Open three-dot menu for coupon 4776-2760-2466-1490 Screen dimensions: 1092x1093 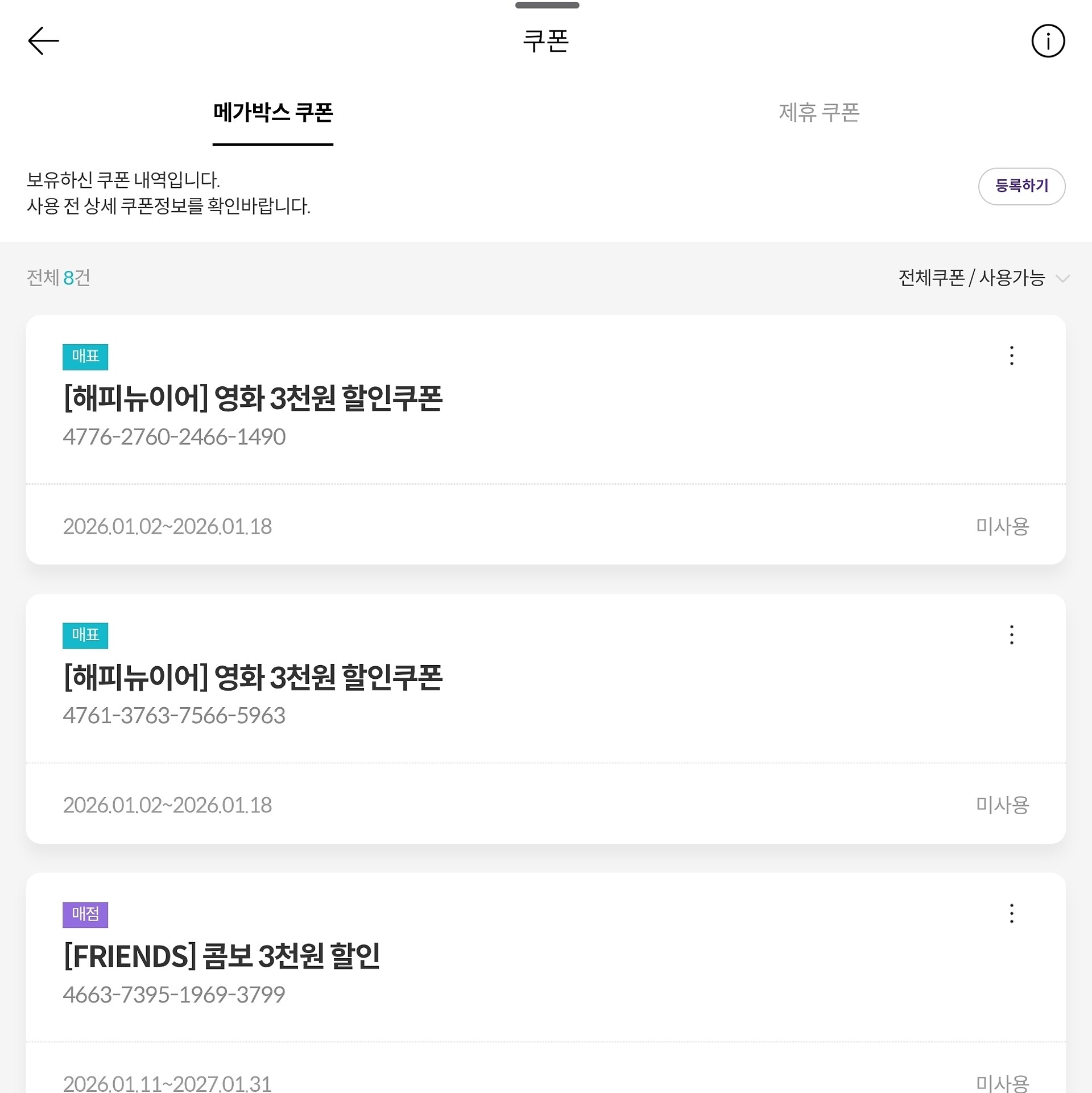point(1011,356)
